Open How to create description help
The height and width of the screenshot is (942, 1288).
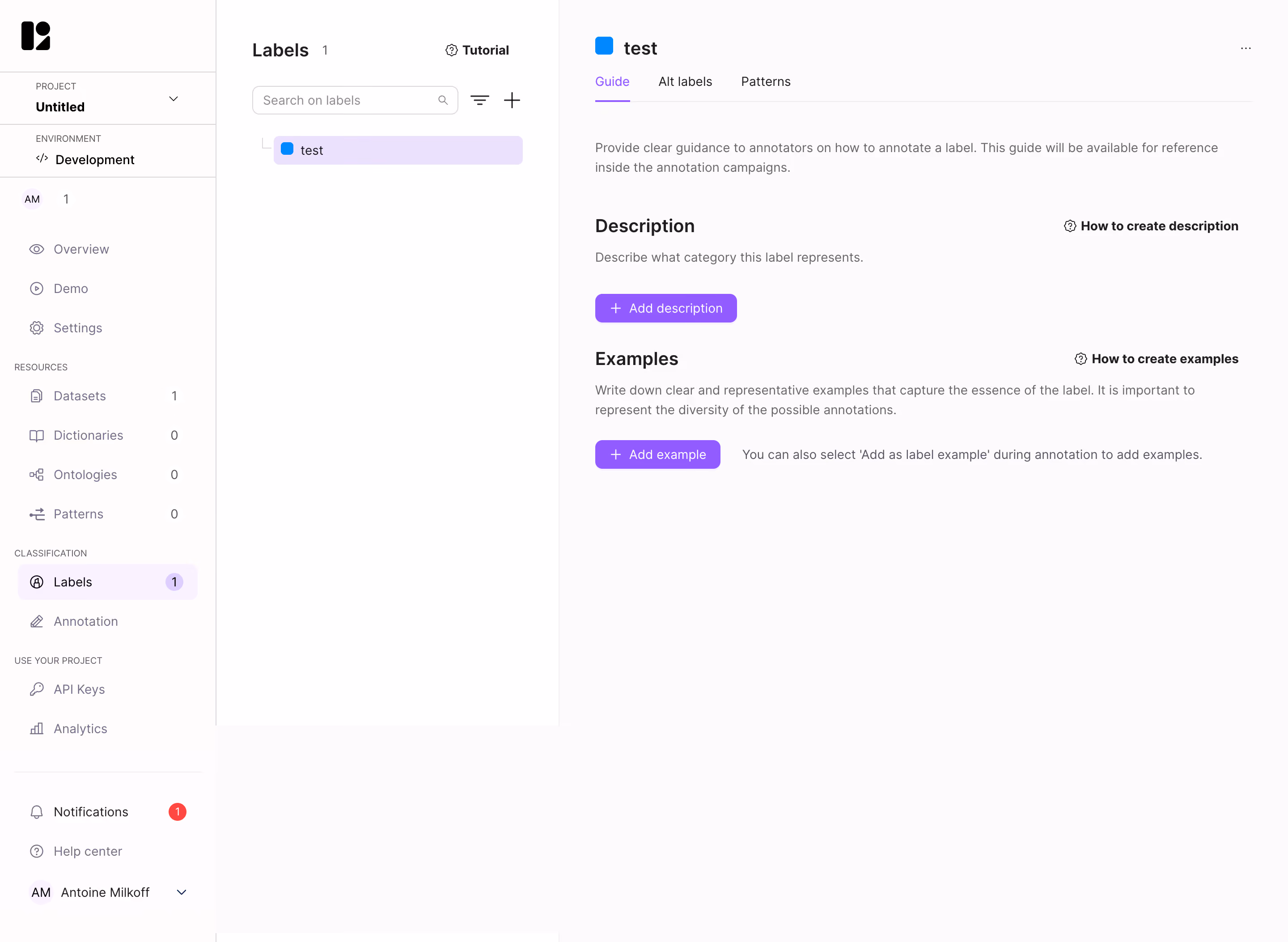coord(1151,226)
